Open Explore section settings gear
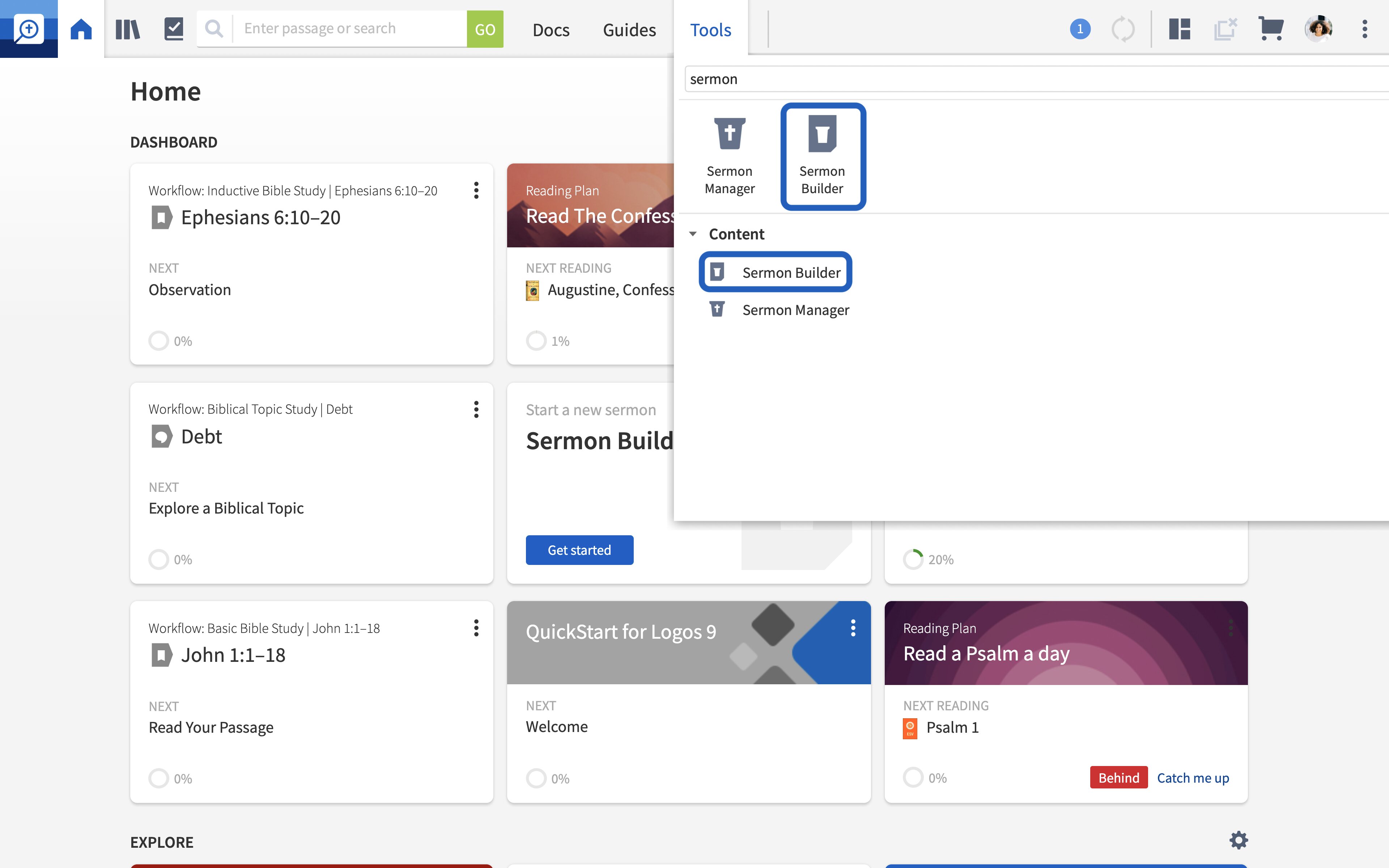Image resolution: width=1389 pixels, height=868 pixels. pos(1239,841)
